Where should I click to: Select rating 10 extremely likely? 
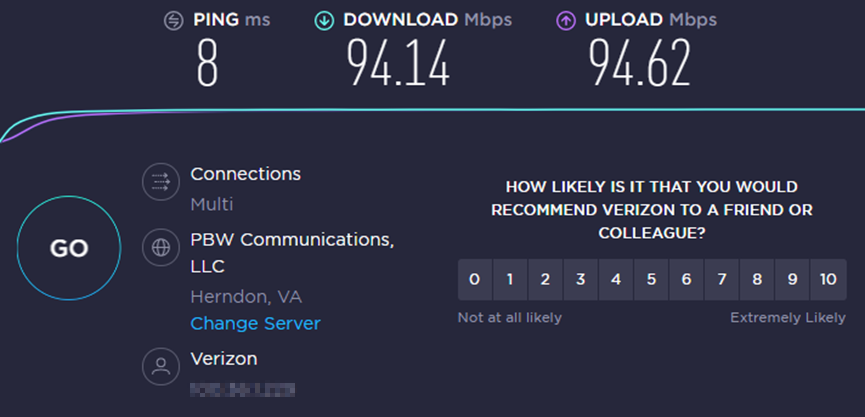coord(828,280)
